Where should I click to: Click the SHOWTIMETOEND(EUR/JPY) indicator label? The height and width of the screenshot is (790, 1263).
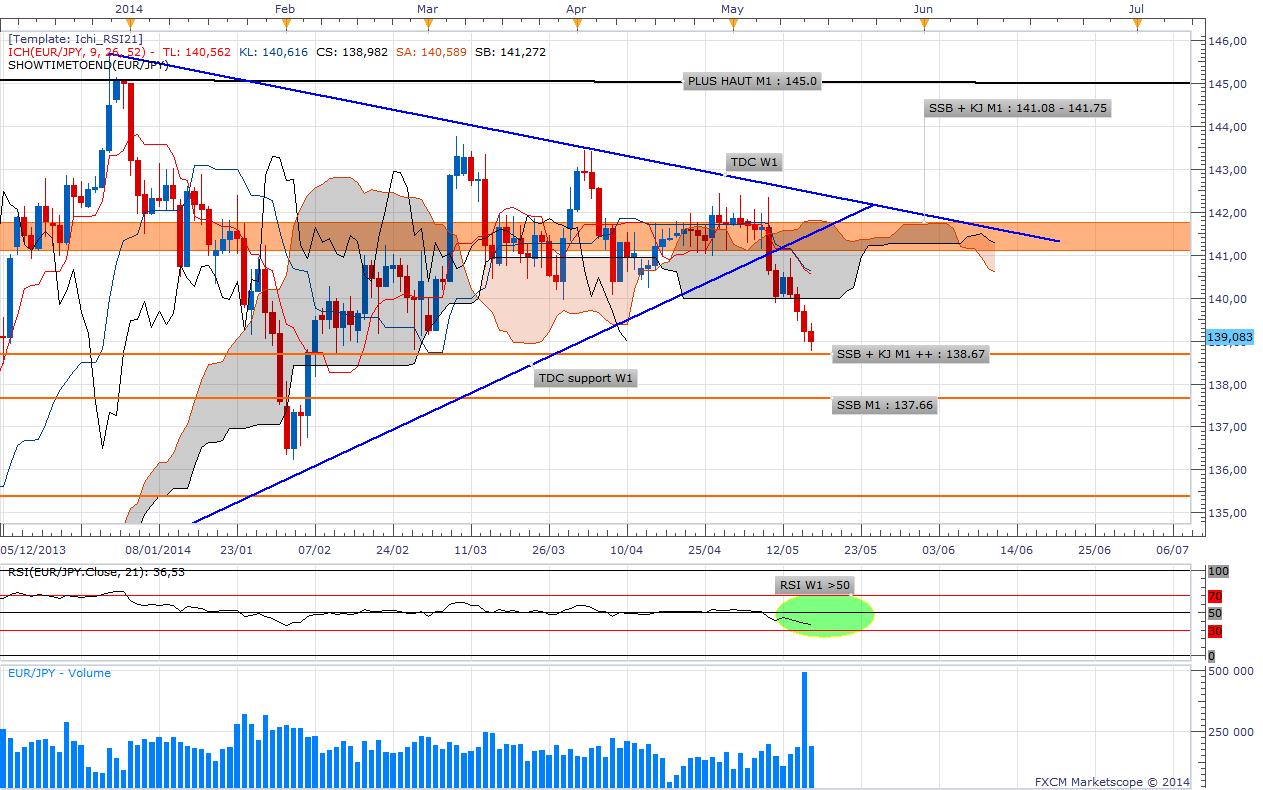pyautogui.click(x=88, y=65)
